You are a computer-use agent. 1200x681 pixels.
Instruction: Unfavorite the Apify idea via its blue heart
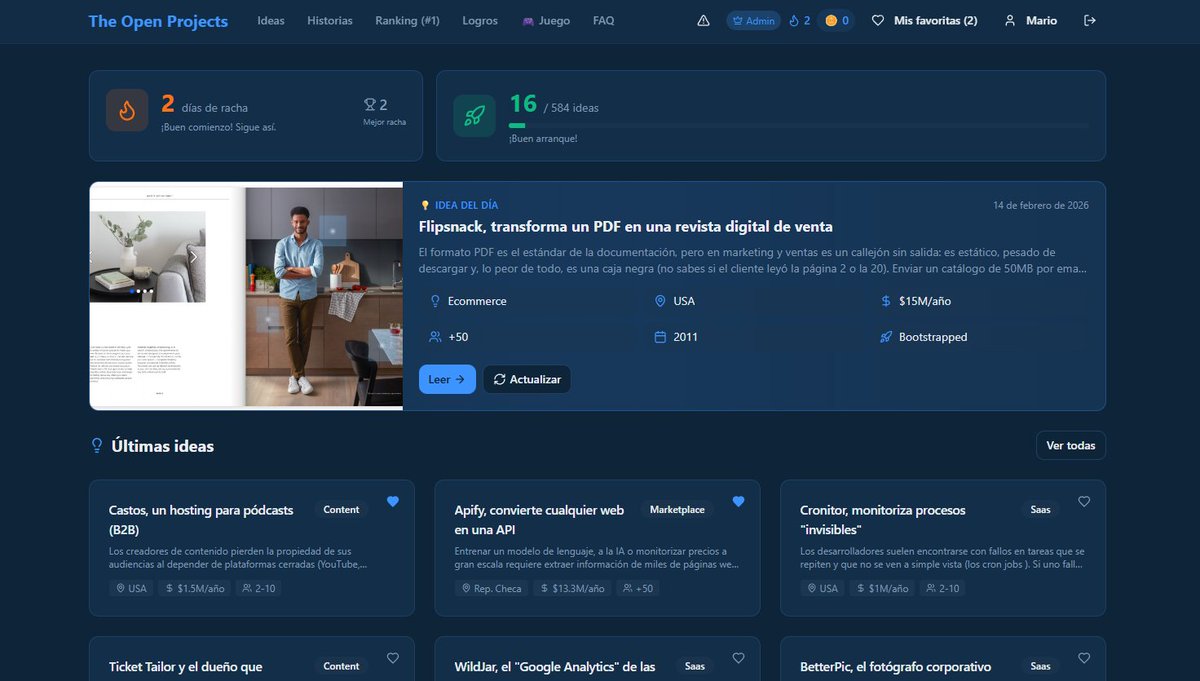coord(739,502)
